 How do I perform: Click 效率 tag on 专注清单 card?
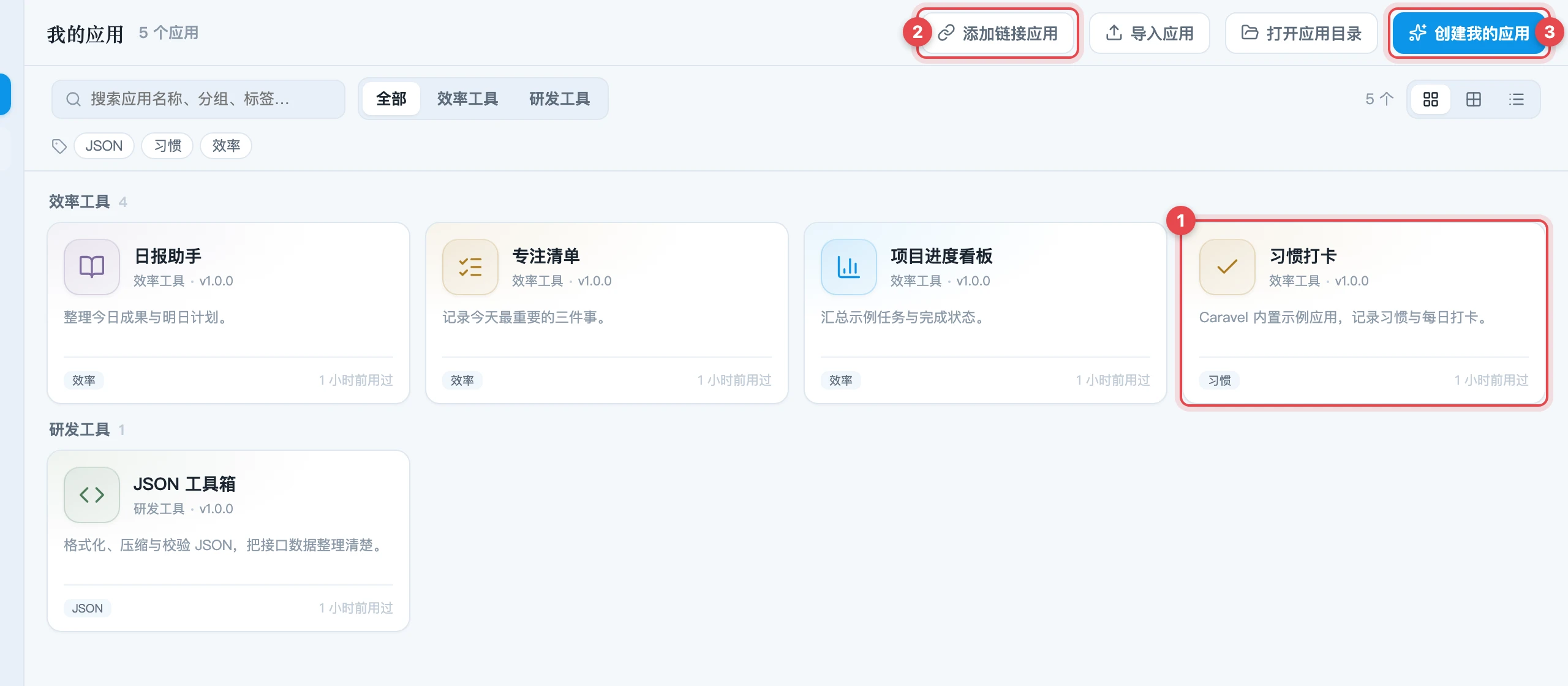(x=462, y=380)
